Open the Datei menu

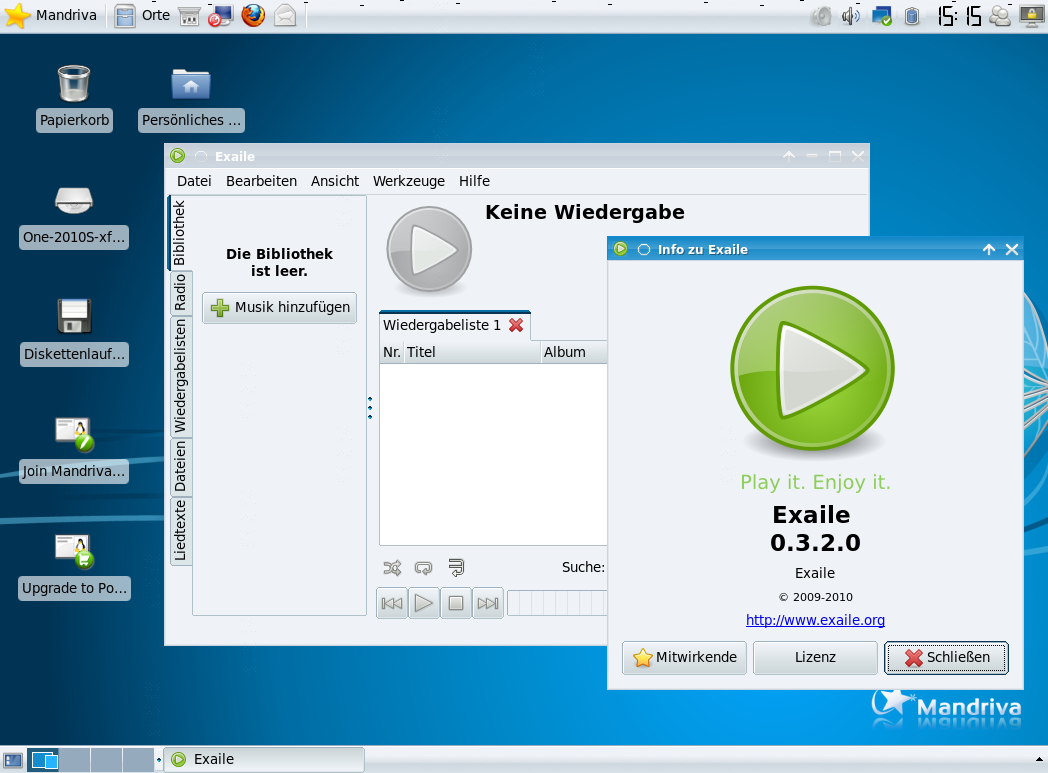tap(194, 181)
